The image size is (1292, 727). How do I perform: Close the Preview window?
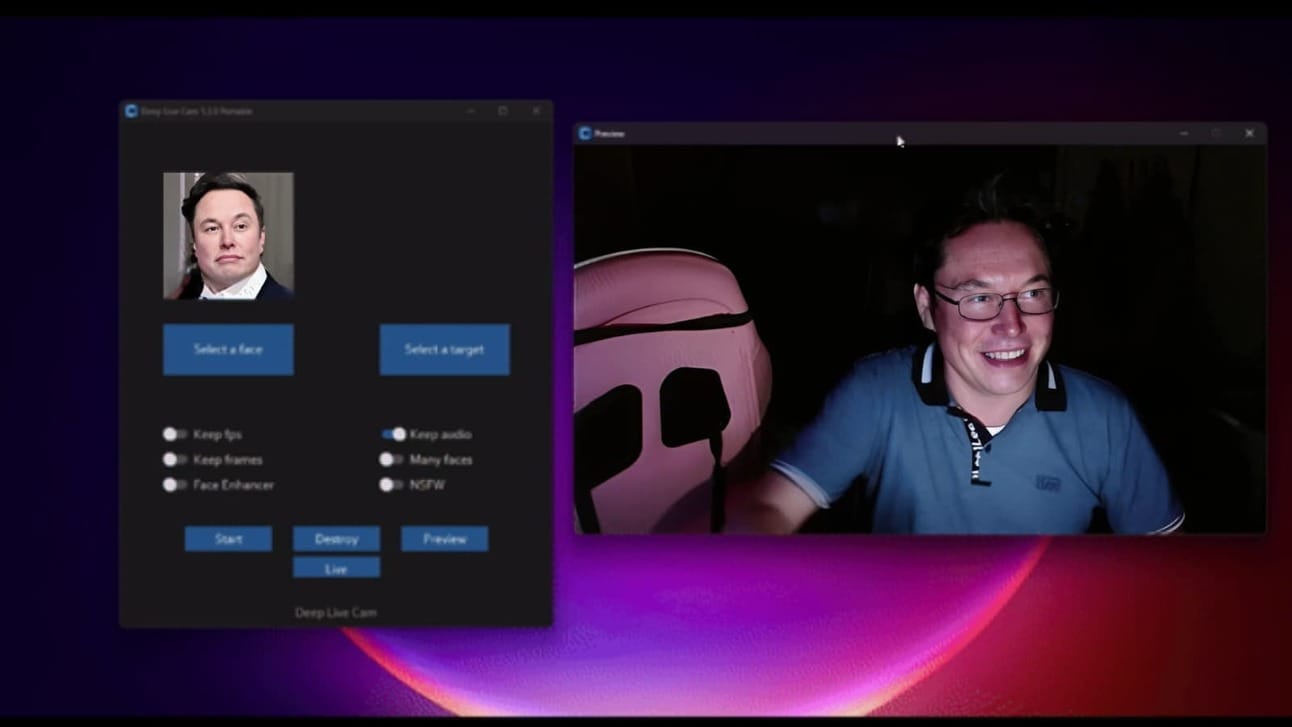click(1249, 133)
